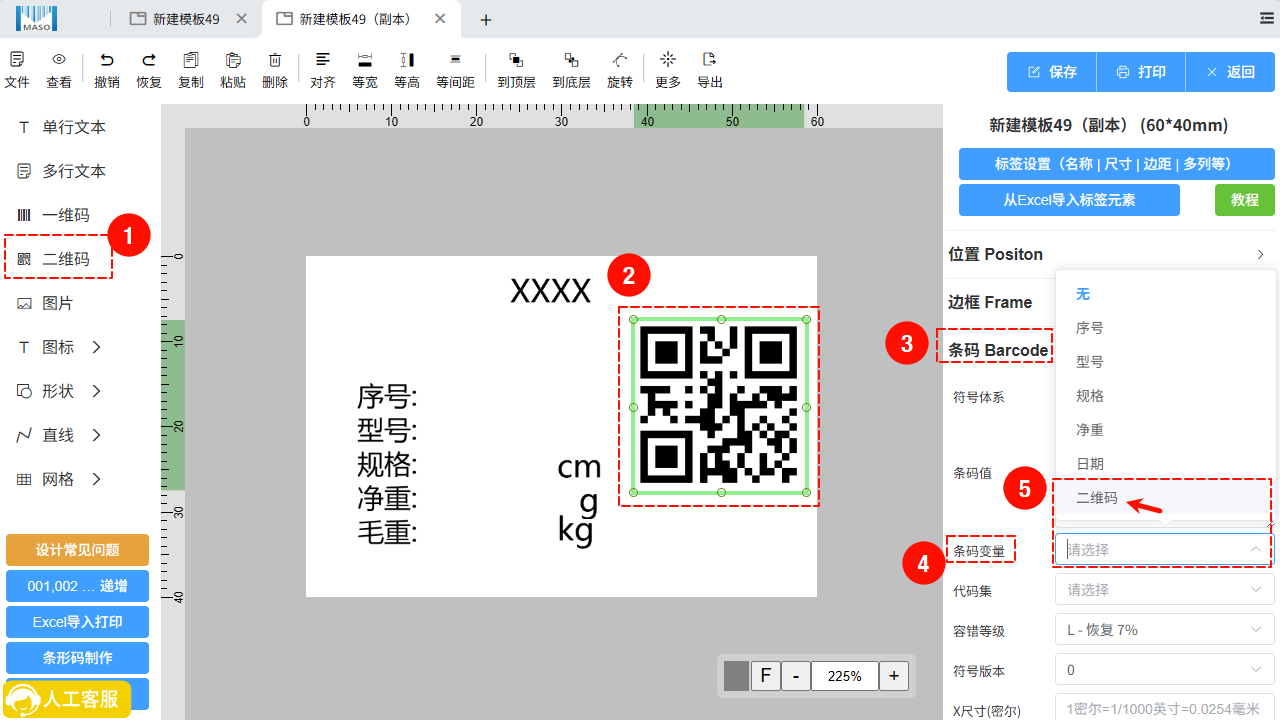Contact 人工客服 support button

coord(66,699)
